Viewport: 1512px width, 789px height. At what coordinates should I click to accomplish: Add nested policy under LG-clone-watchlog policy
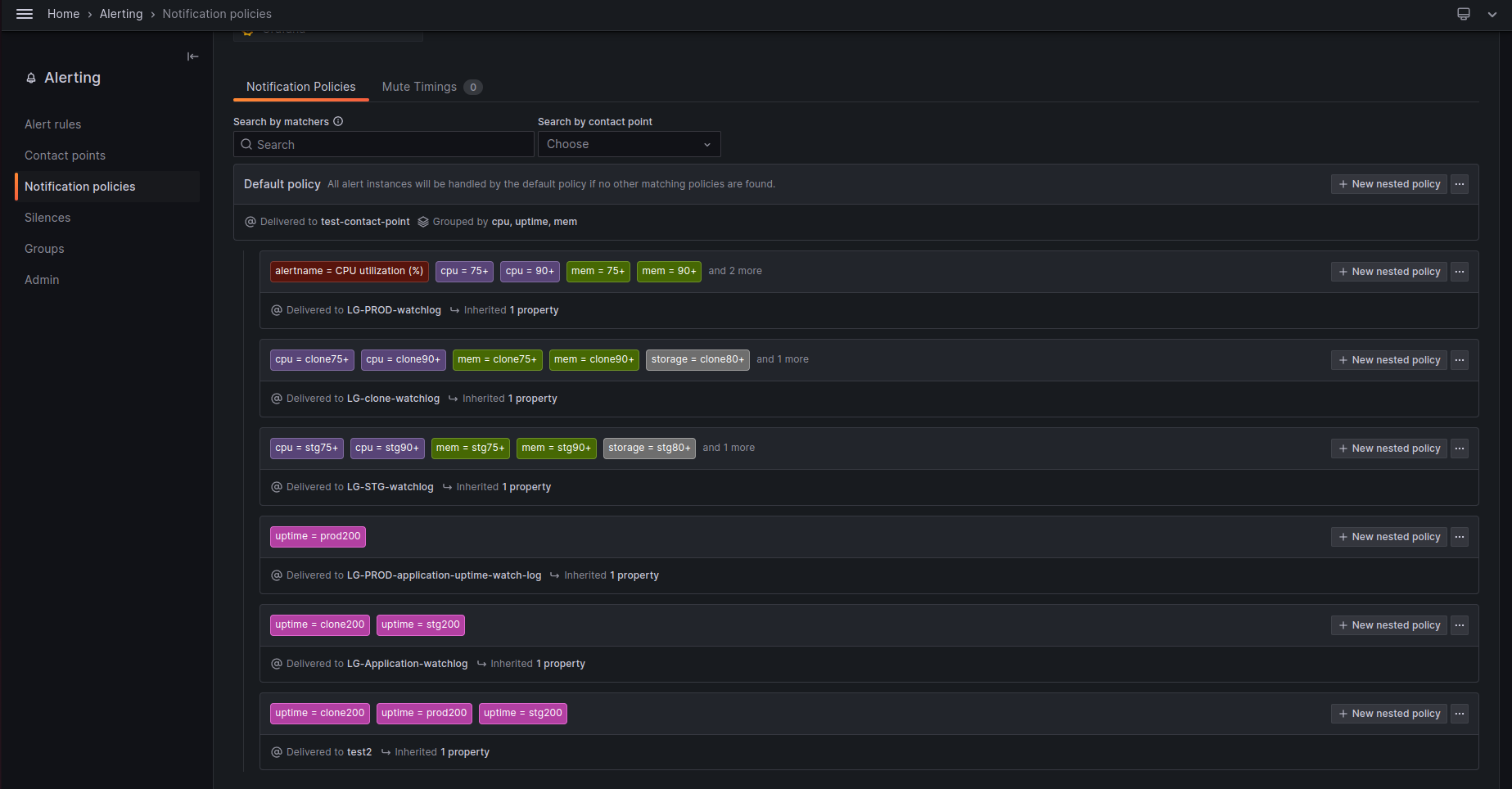1389,360
